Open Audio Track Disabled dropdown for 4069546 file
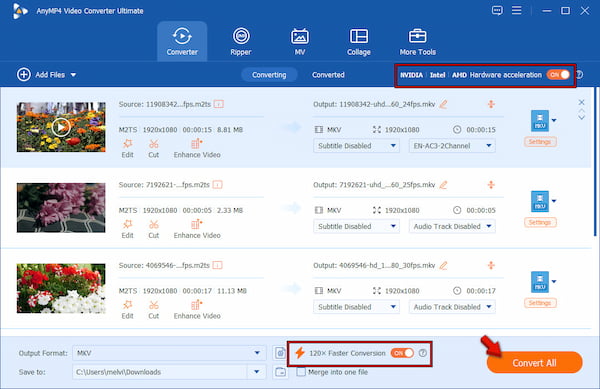The height and width of the screenshot is (389, 600). (452, 307)
